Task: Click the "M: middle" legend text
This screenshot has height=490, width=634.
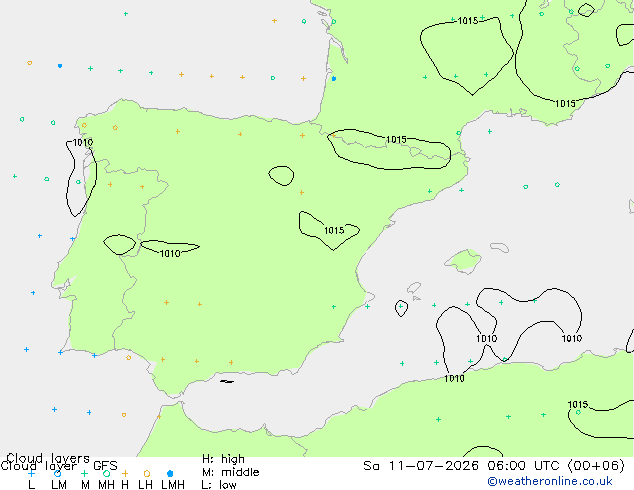Action: pyautogui.click(x=230, y=472)
